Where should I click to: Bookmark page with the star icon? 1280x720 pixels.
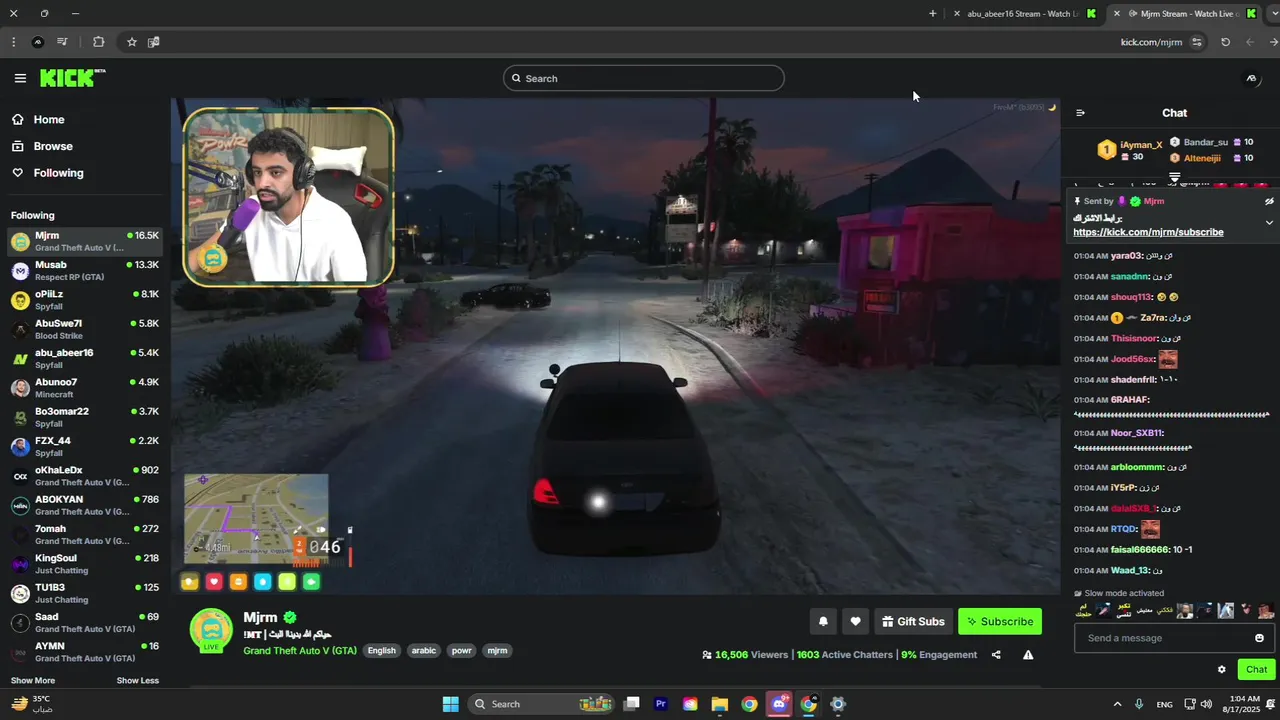pyautogui.click(x=131, y=42)
